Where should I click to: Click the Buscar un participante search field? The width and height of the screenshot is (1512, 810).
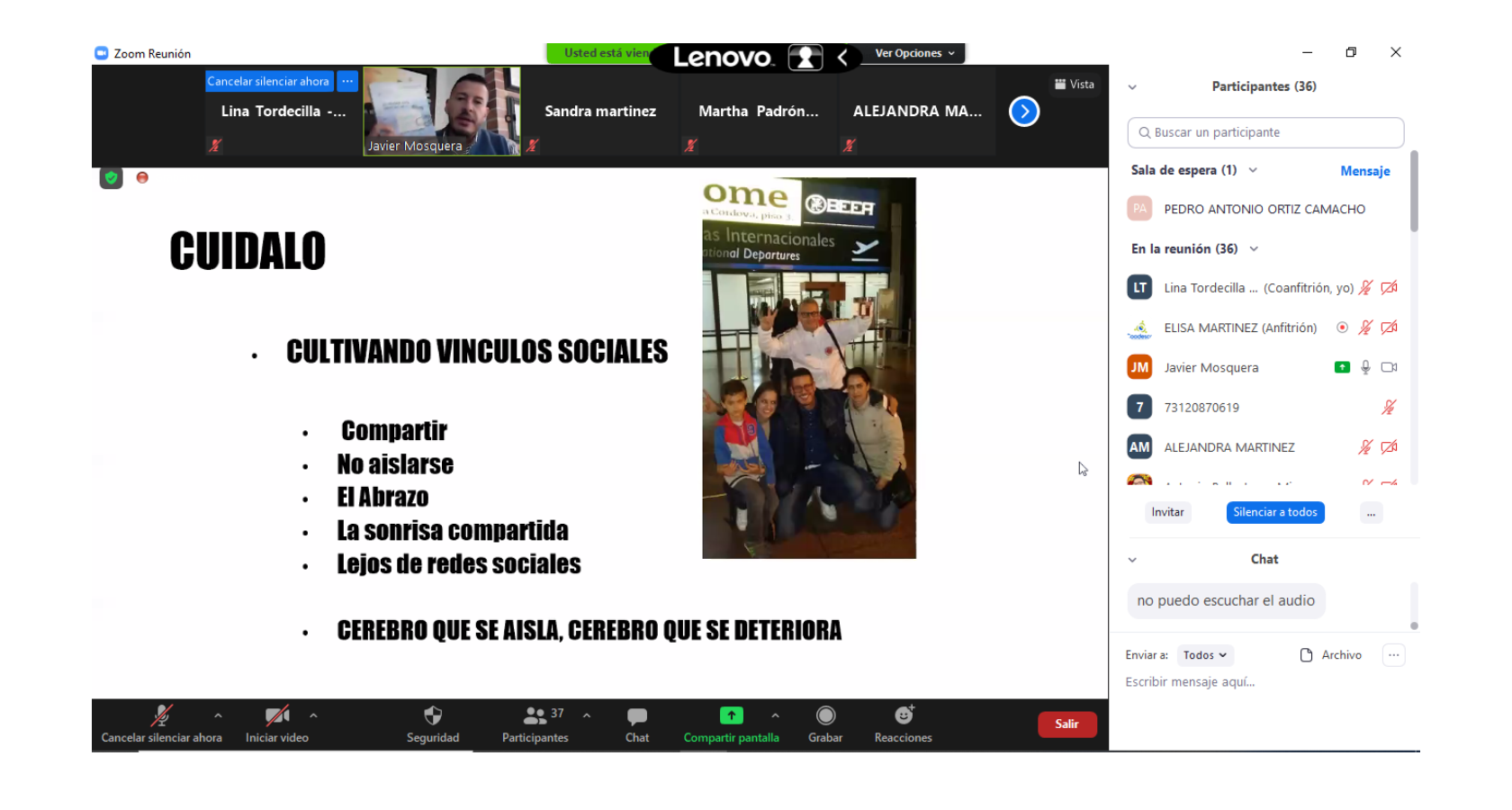(1265, 132)
